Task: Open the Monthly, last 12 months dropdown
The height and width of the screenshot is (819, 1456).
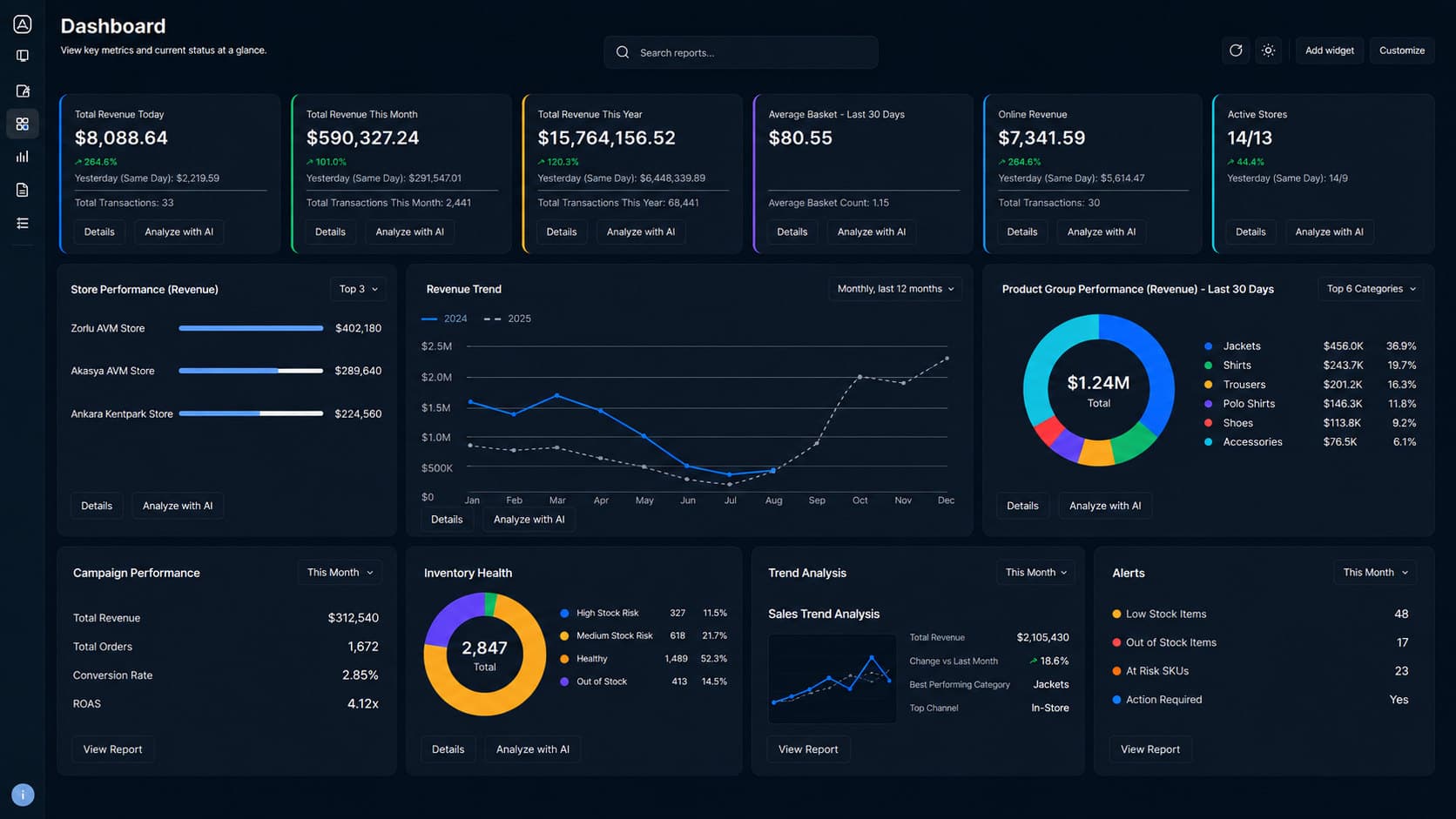Action: click(895, 289)
